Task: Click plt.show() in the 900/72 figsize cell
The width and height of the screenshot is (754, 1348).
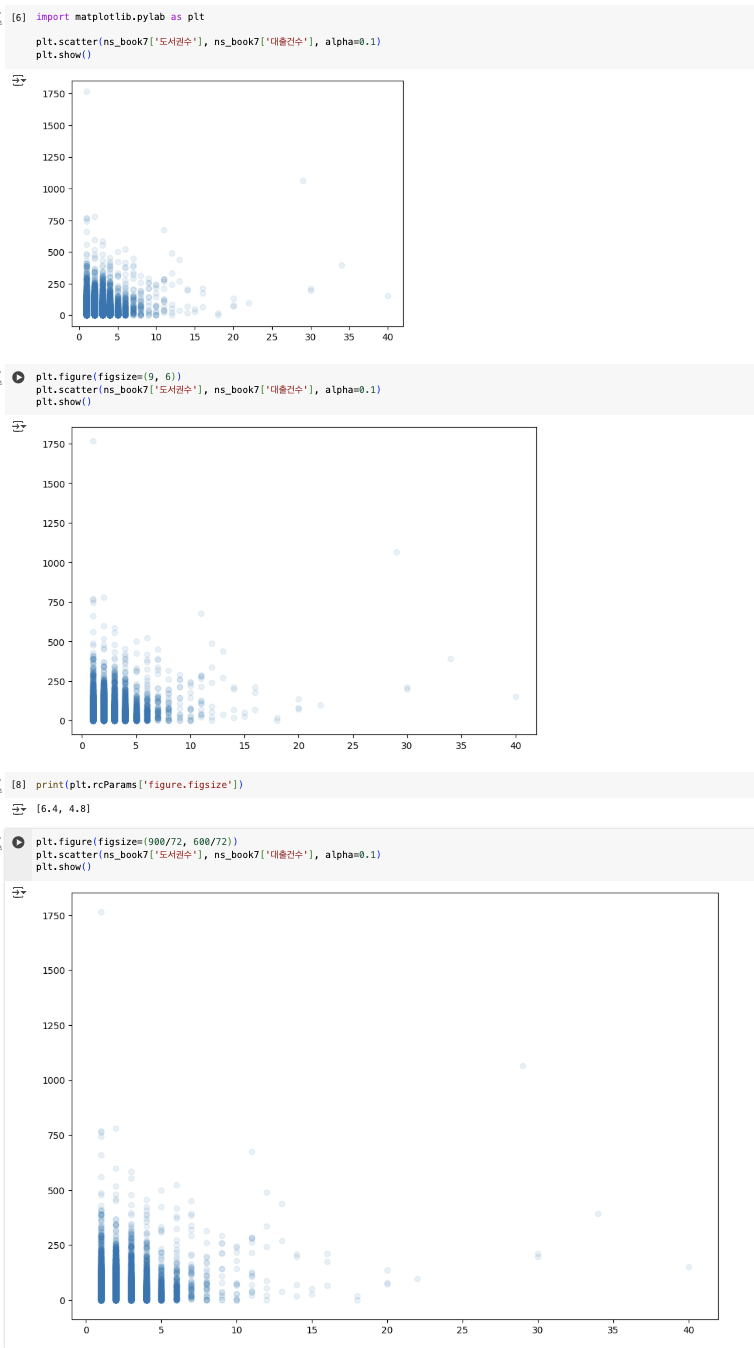Action: point(63,867)
